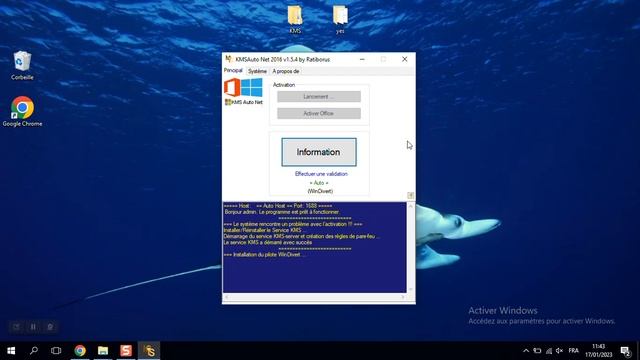Open taskbar search magnifier
The image size is (640, 360).
click(x=34, y=351)
